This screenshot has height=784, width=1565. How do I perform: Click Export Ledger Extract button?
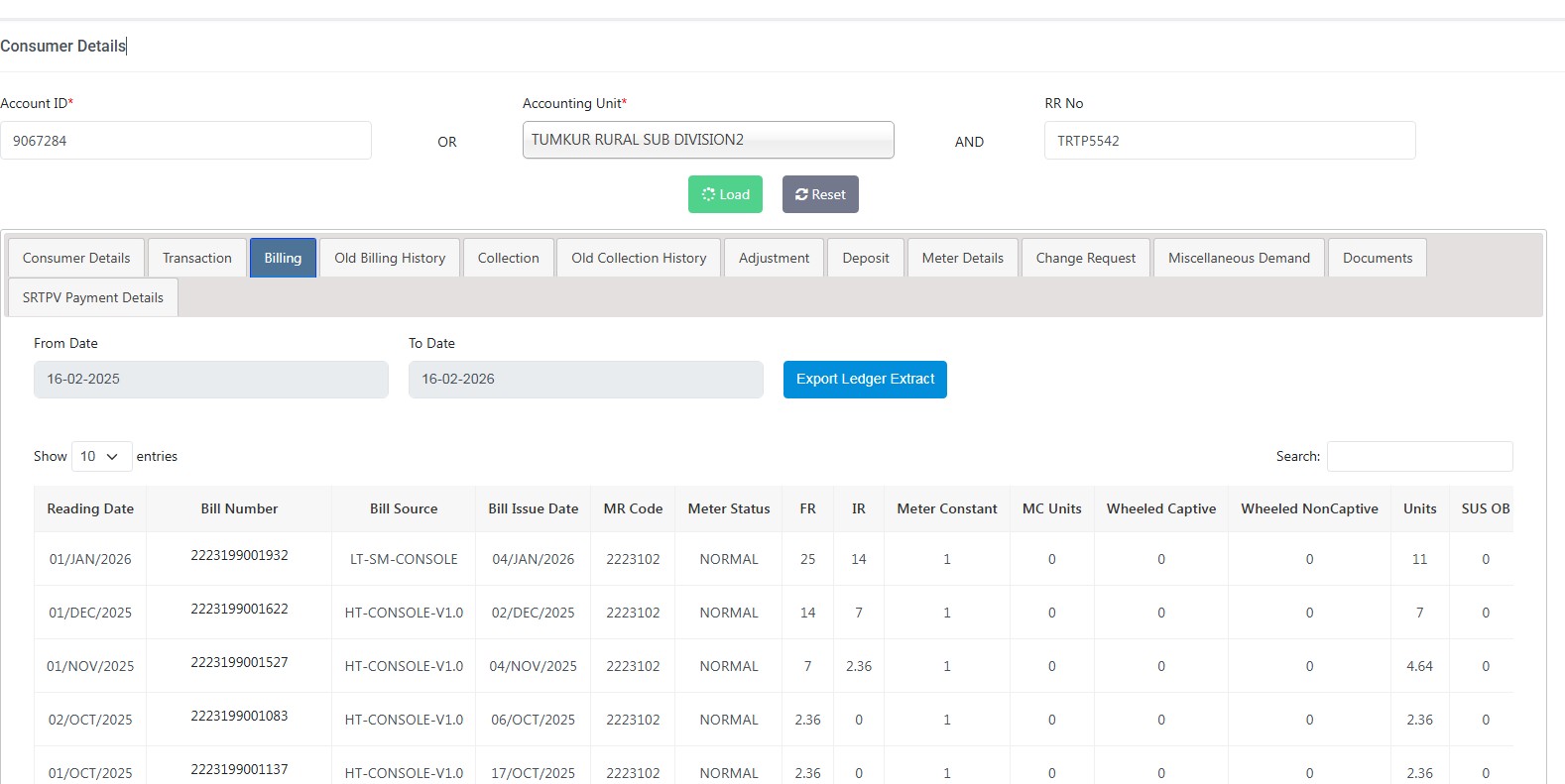[x=865, y=380]
